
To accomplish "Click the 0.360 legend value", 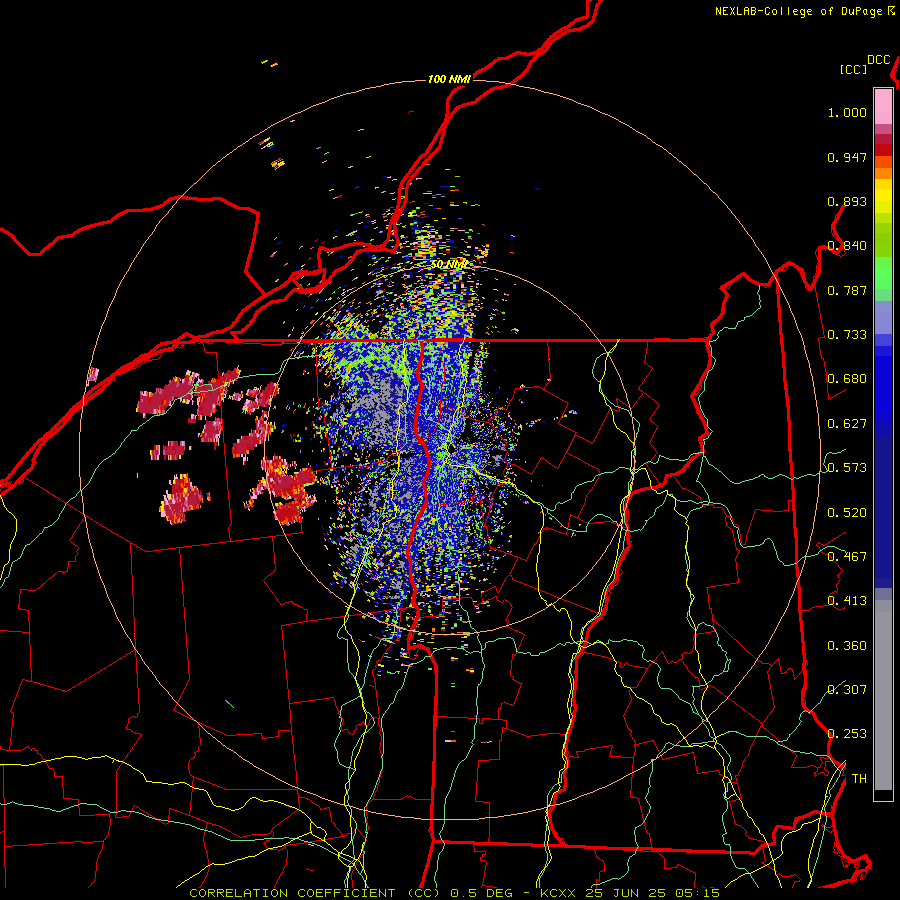I will [x=847, y=646].
